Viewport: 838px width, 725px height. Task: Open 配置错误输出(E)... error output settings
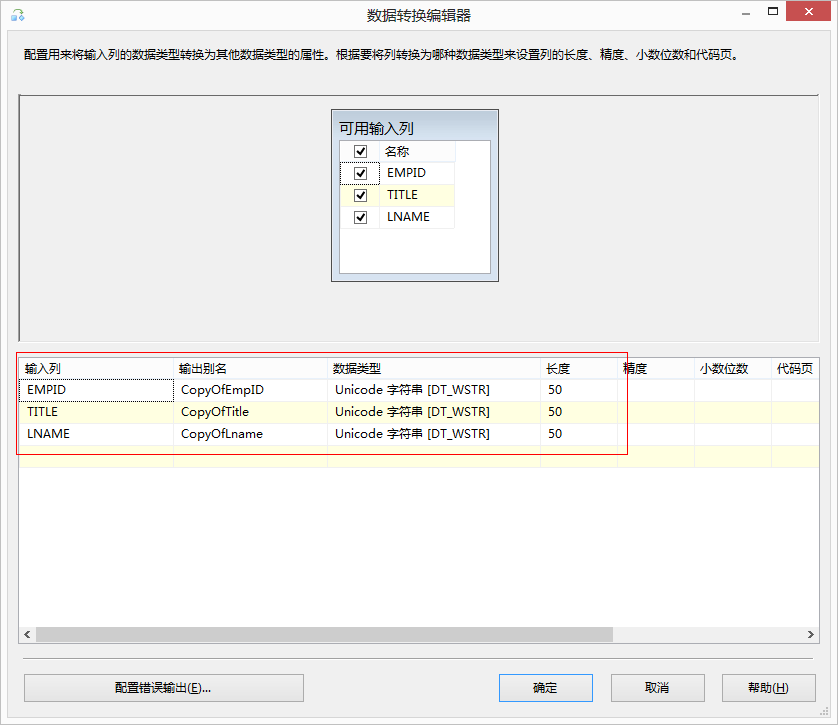pyautogui.click(x=164, y=688)
